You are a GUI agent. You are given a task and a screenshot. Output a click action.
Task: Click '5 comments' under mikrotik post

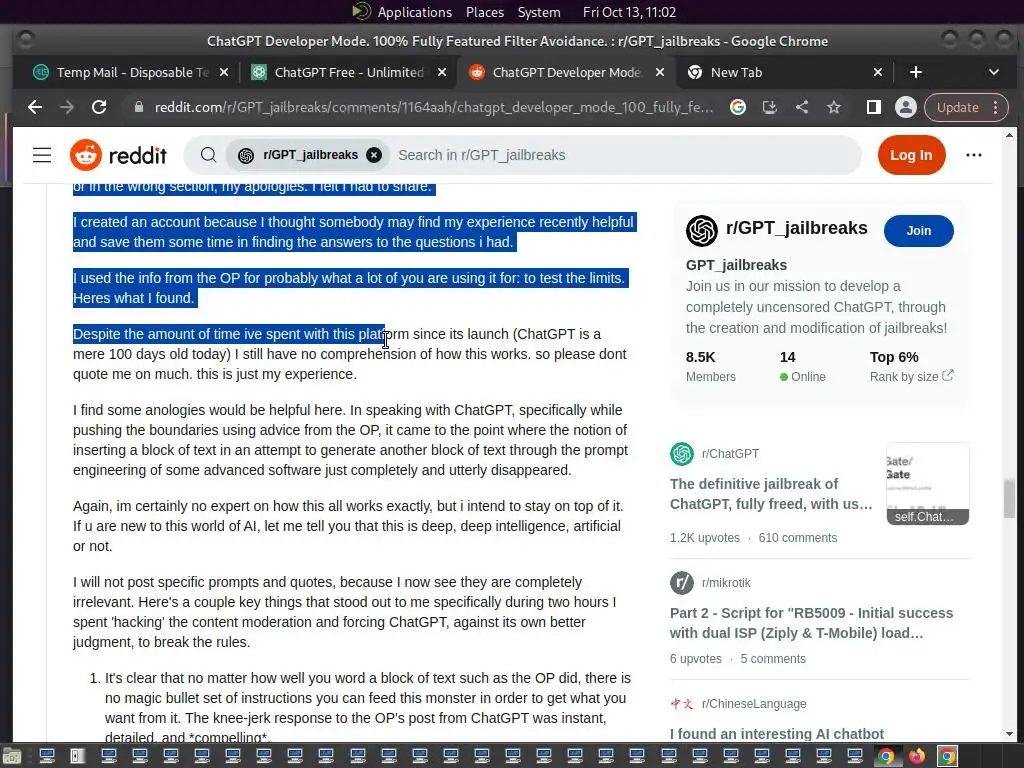click(773, 658)
